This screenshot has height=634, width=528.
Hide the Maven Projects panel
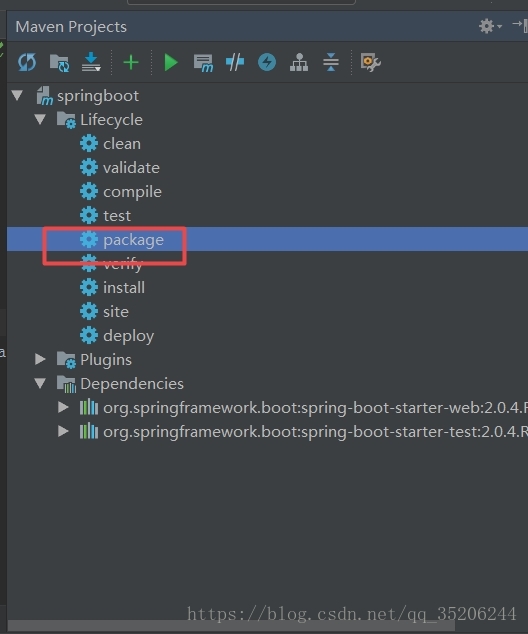pos(520,25)
